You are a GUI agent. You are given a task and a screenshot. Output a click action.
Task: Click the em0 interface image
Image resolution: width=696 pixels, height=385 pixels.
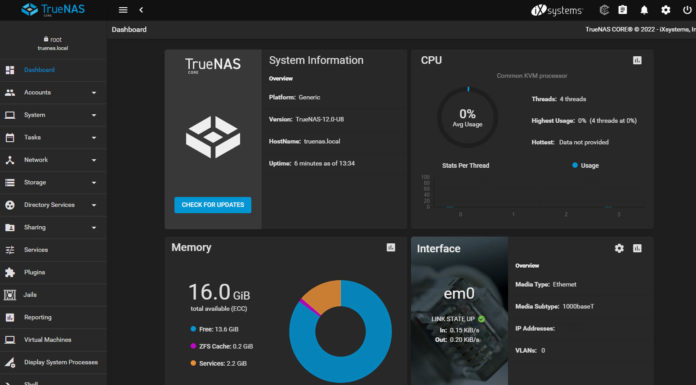[459, 311]
